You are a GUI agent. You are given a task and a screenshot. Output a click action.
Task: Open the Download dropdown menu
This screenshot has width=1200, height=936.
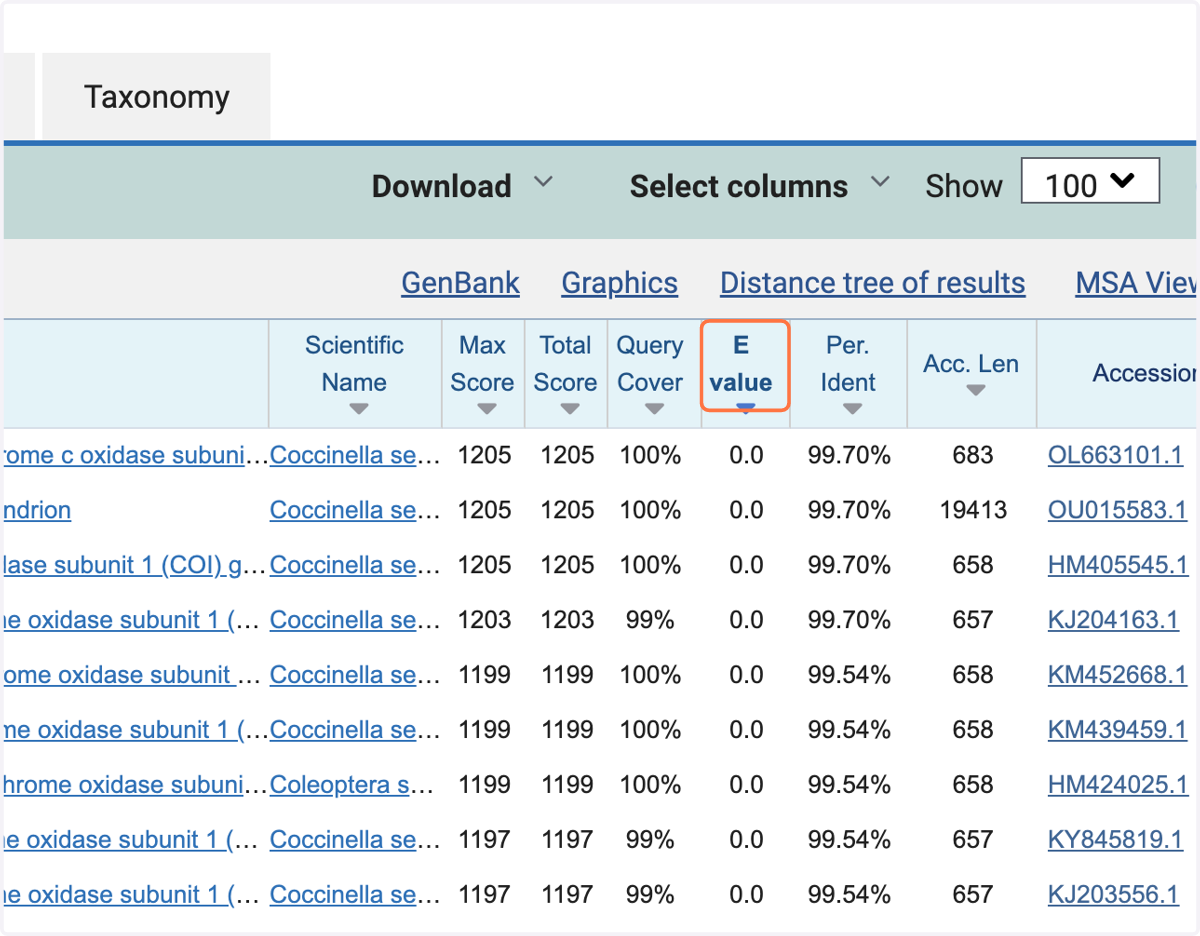(x=461, y=186)
